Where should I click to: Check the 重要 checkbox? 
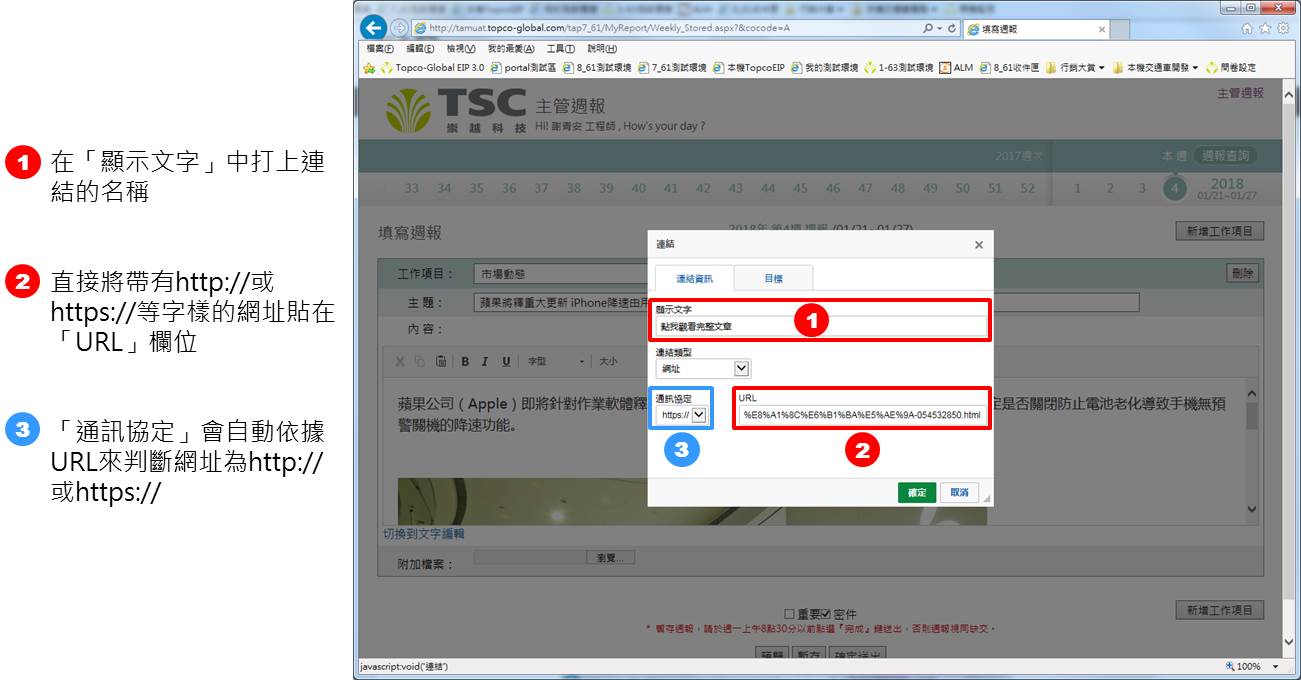tap(790, 614)
